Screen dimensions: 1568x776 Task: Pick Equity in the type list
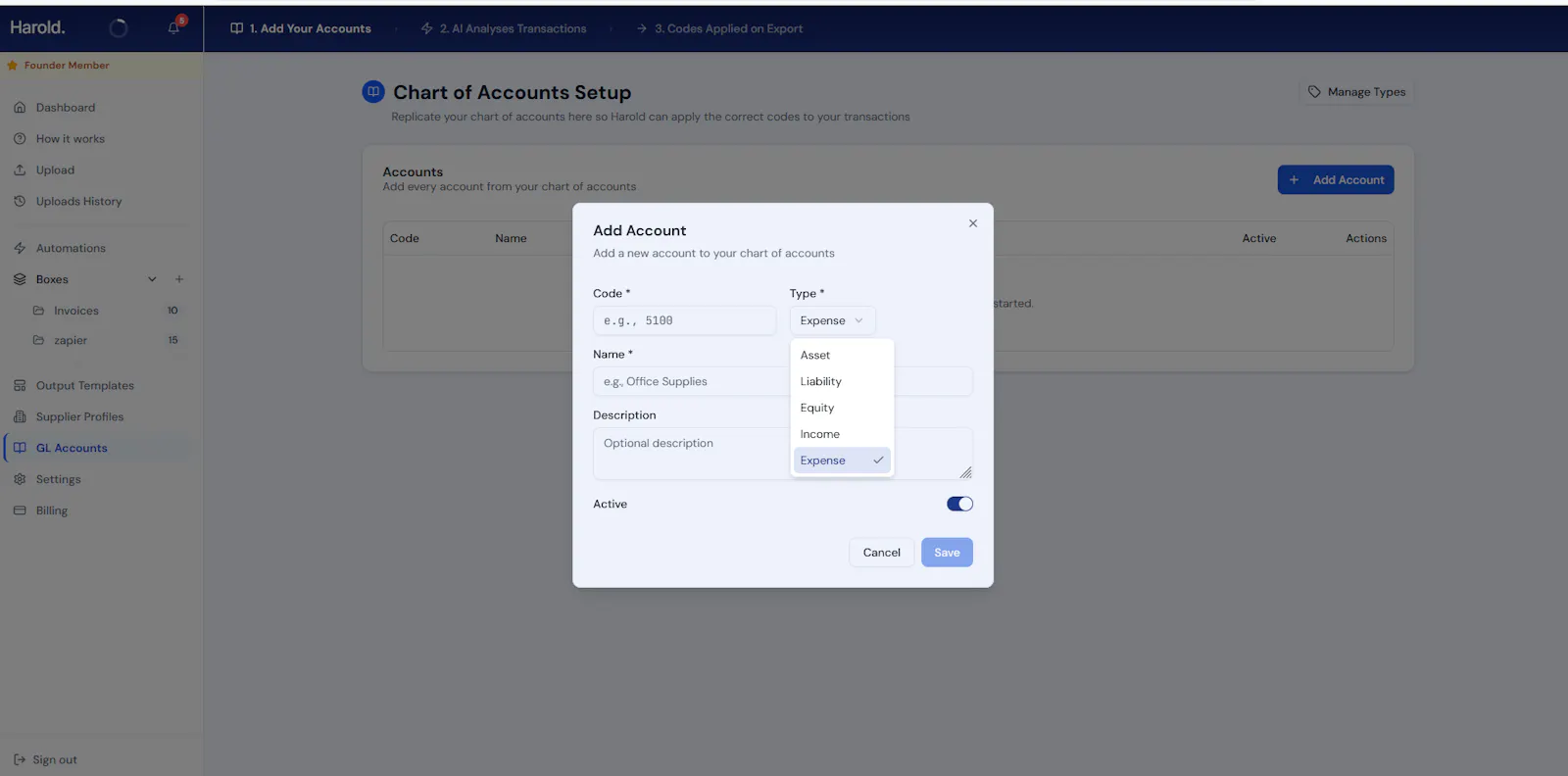pyautogui.click(x=842, y=408)
